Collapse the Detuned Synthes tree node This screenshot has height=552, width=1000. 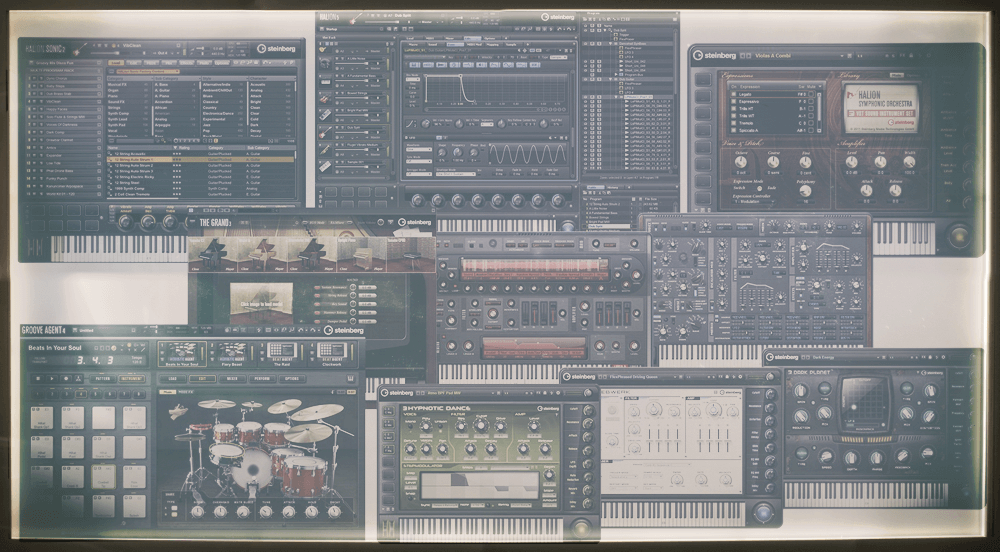pos(610,43)
